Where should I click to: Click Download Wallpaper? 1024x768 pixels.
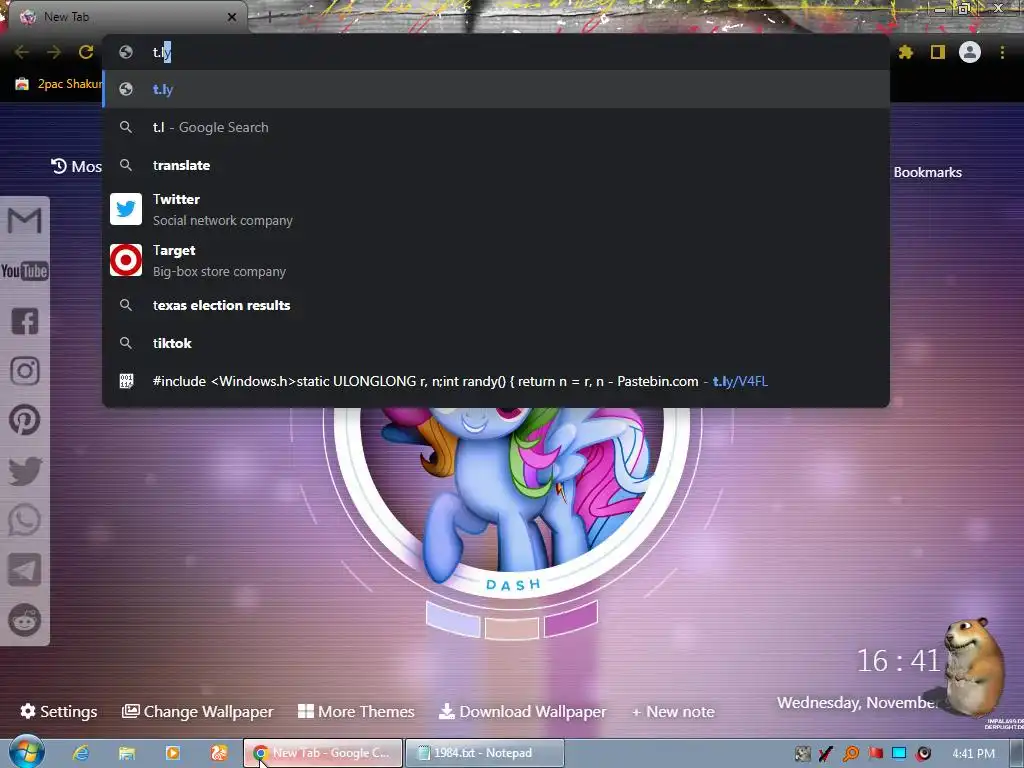pos(522,711)
